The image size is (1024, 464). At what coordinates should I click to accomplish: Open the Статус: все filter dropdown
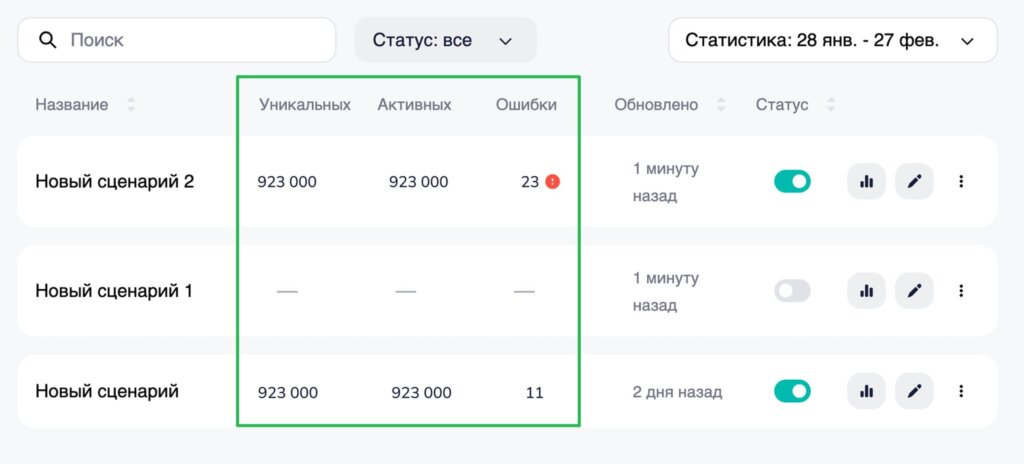(445, 41)
